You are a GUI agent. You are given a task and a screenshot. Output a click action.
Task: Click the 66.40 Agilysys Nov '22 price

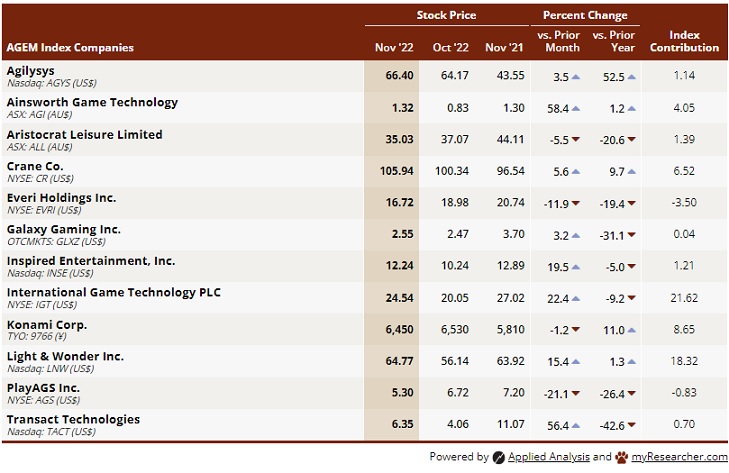pyautogui.click(x=399, y=75)
